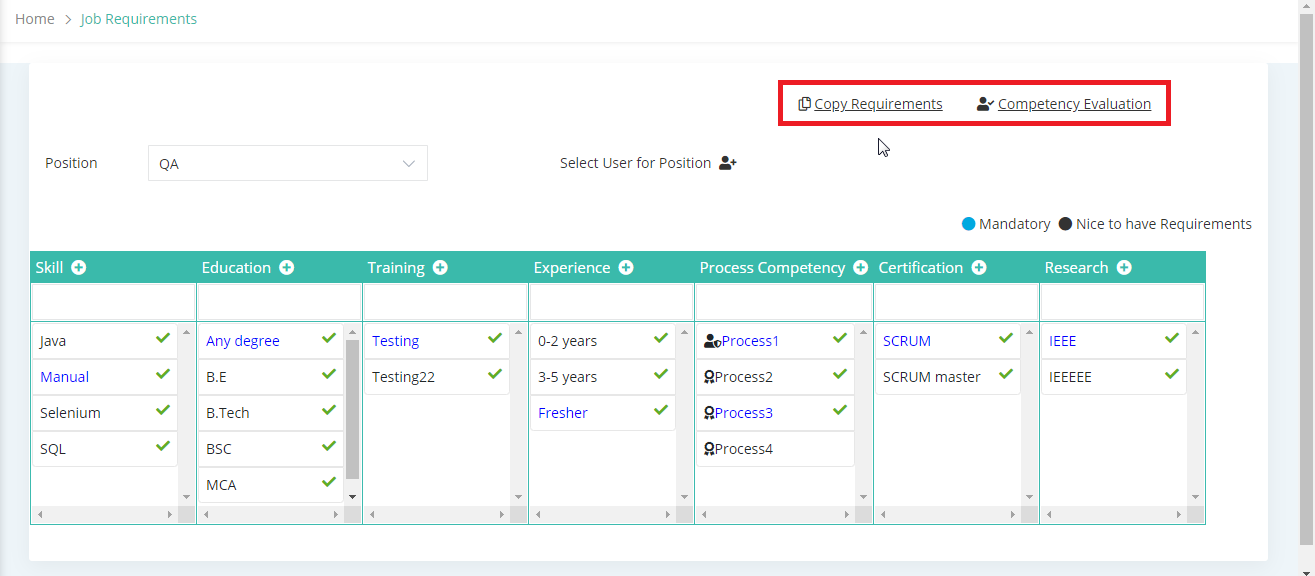Screen dimensions: 1315x576
Task: Click the Education list scroll-down arrow
Action: click(x=352, y=496)
